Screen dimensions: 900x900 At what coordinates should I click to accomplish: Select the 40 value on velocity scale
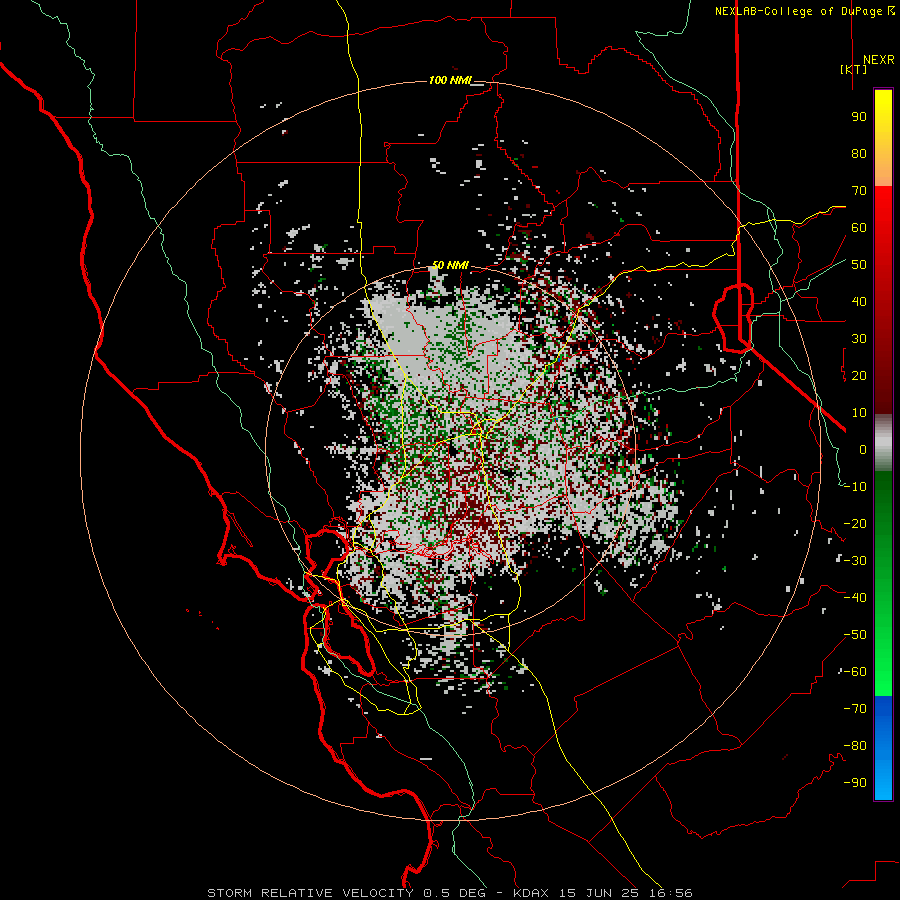coord(859,301)
